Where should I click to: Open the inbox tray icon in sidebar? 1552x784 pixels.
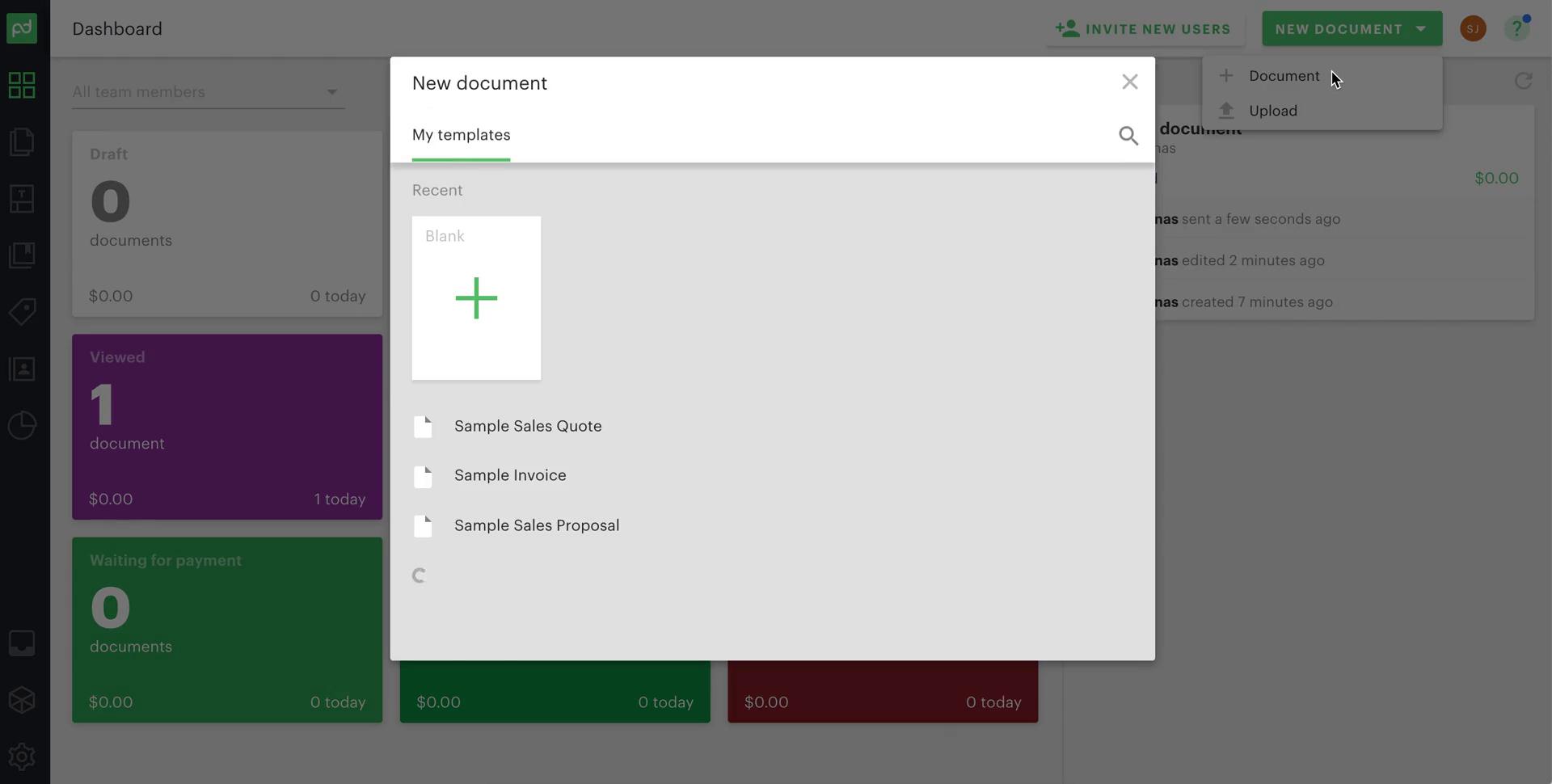click(x=22, y=643)
